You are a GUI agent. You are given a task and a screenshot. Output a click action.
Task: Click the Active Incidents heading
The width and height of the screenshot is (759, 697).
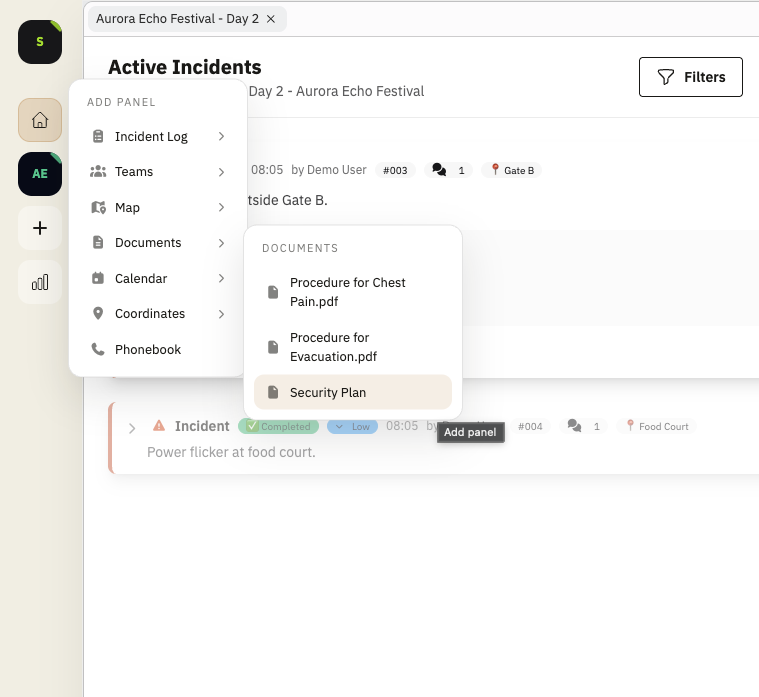185,67
